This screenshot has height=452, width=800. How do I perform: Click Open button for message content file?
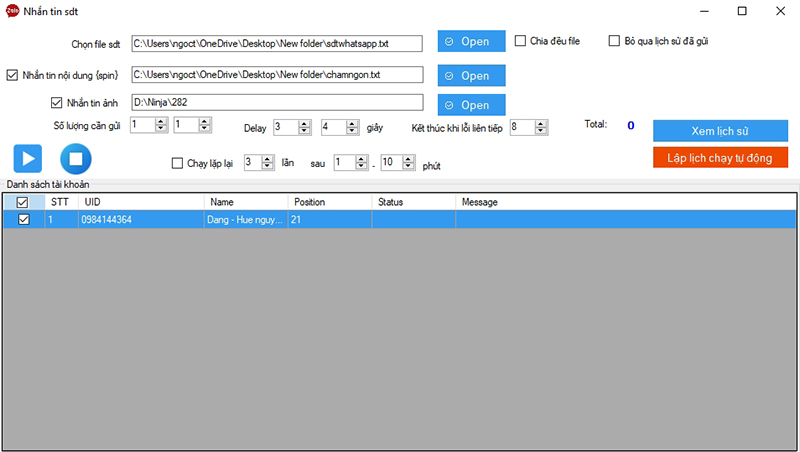click(471, 75)
